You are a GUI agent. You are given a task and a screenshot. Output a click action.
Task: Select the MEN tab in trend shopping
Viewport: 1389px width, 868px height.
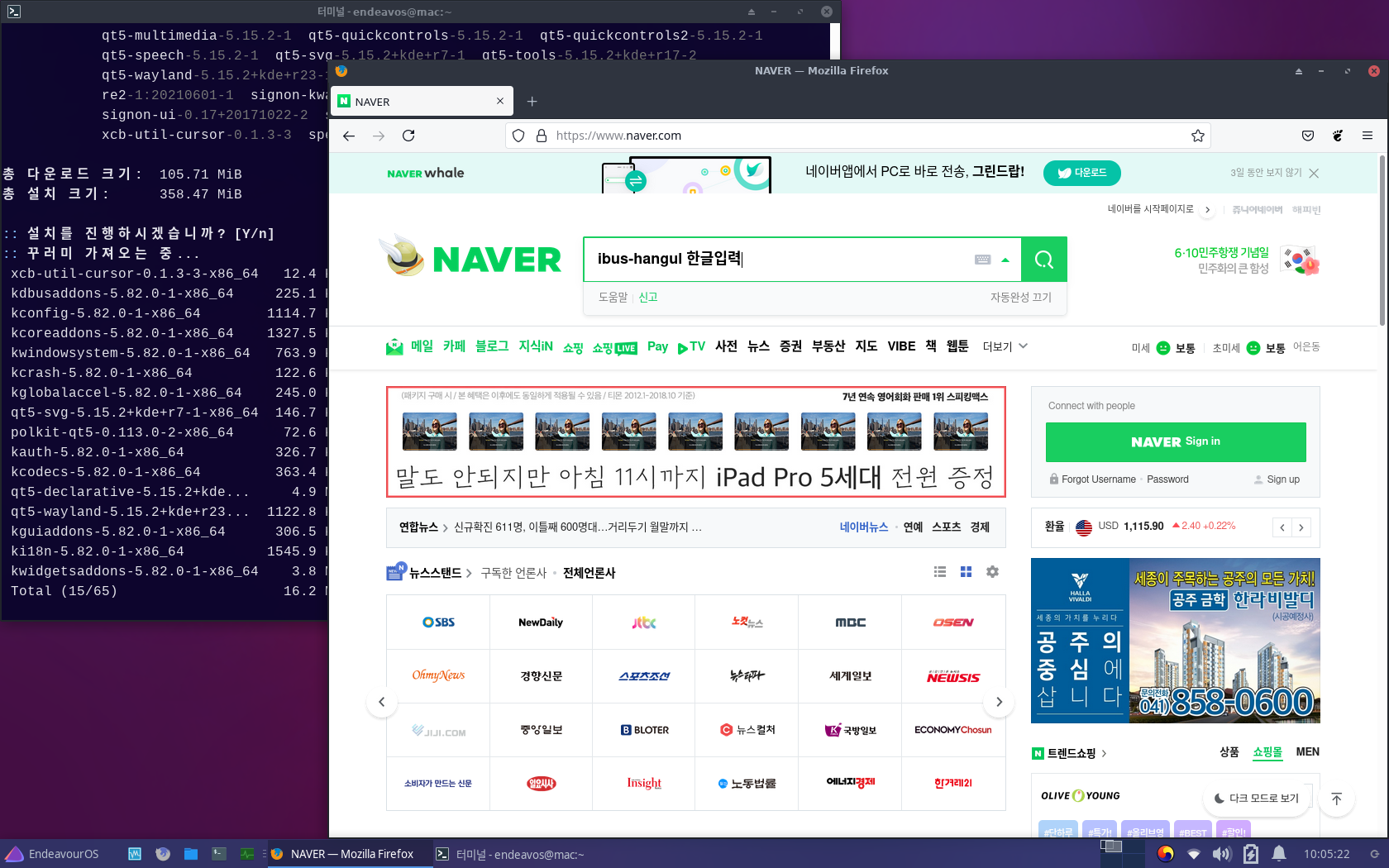pos(1307,752)
